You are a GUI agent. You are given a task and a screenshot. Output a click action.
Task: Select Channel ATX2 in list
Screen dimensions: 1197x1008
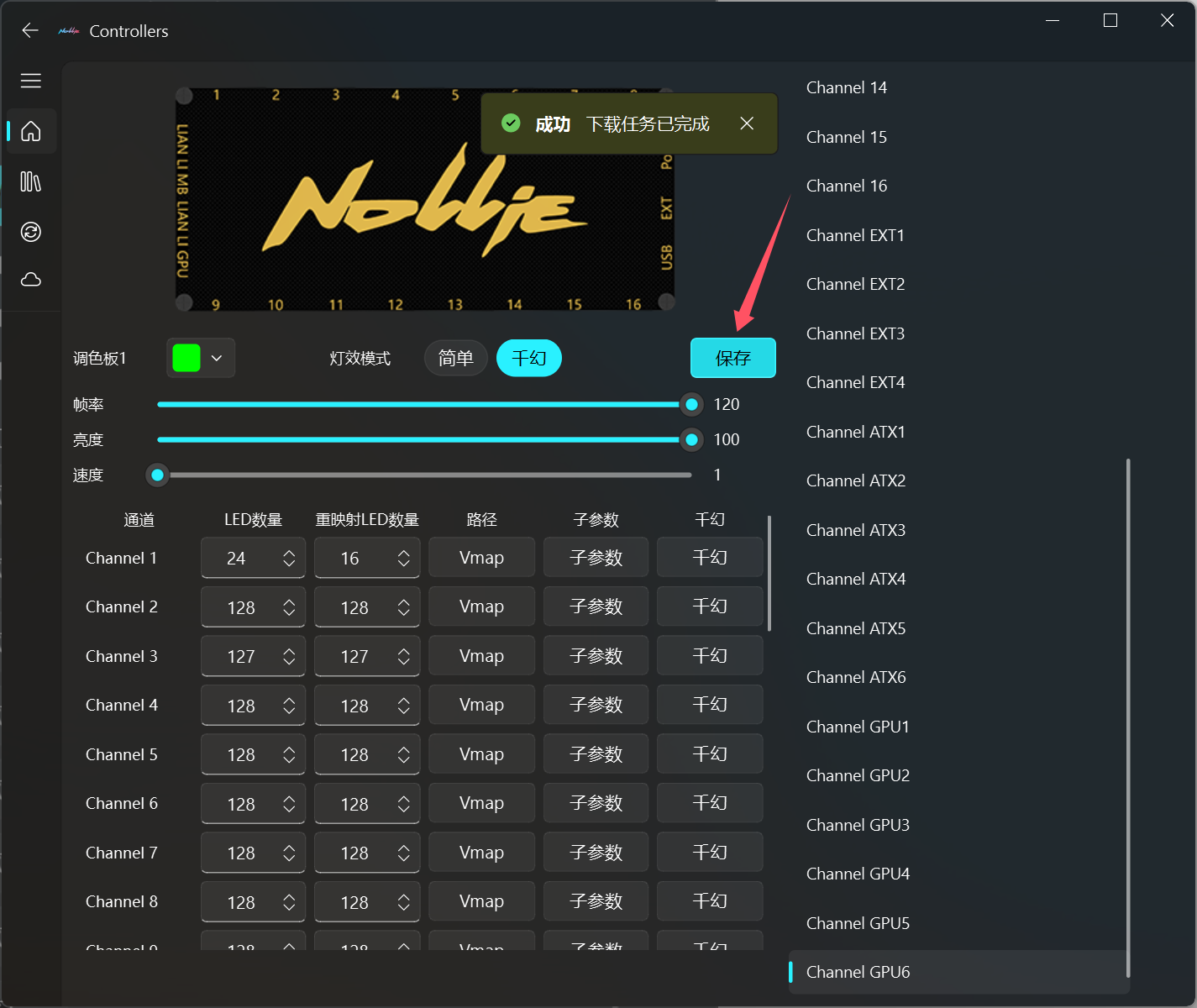pyautogui.click(x=958, y=480)
